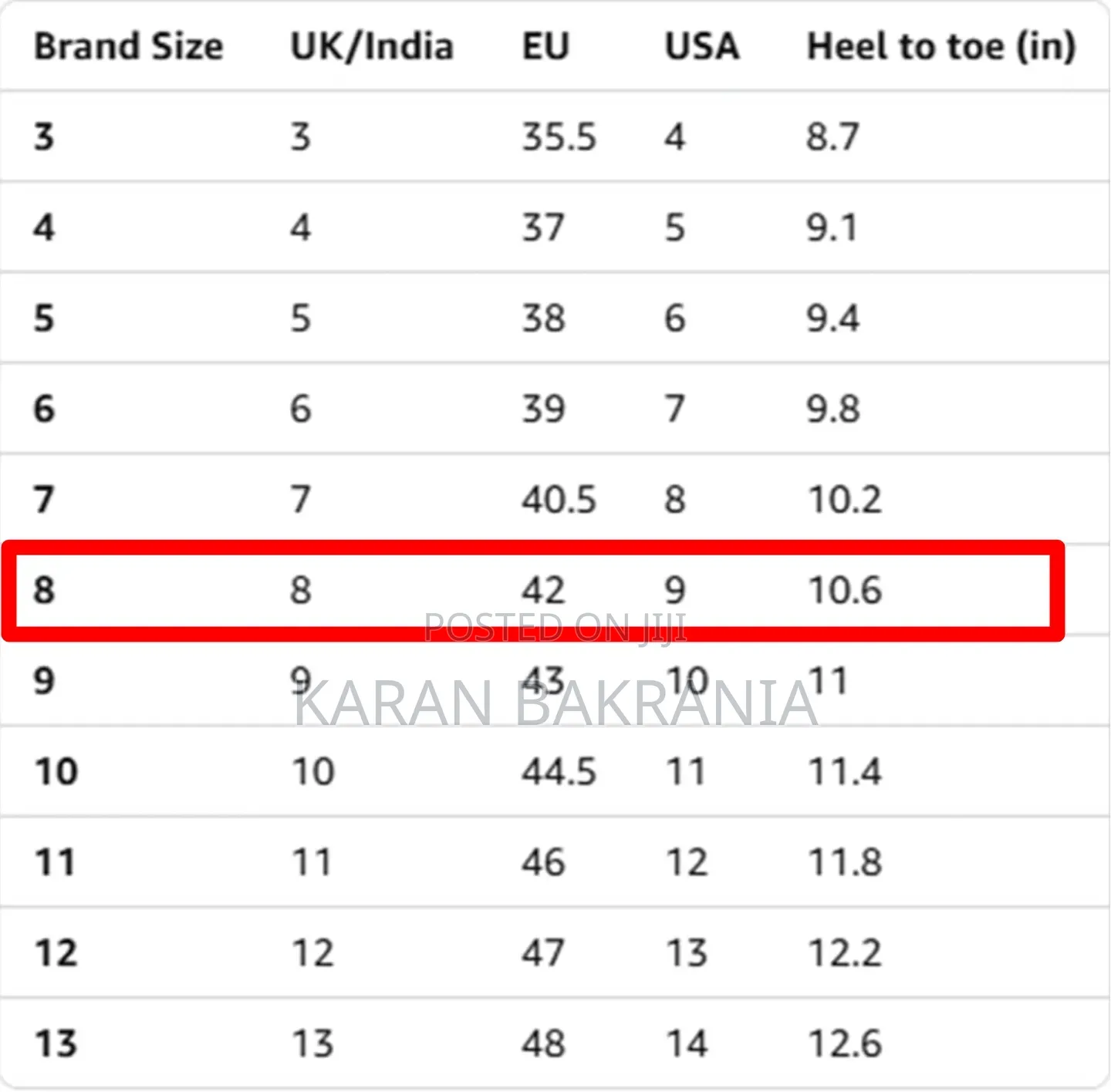
Task: Click the EU column header
Action: click(545, 46)
